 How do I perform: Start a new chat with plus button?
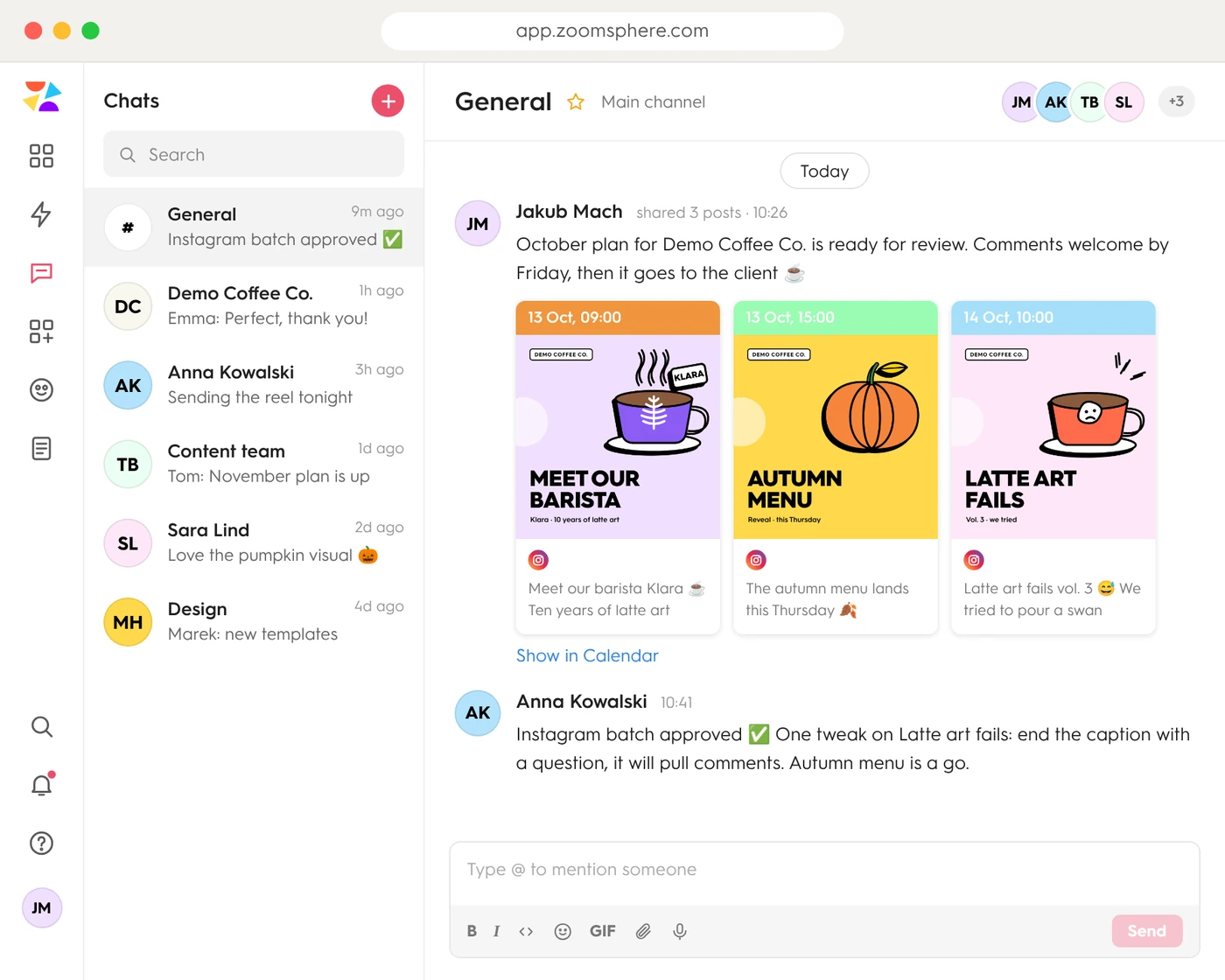[x=388, y=101]
